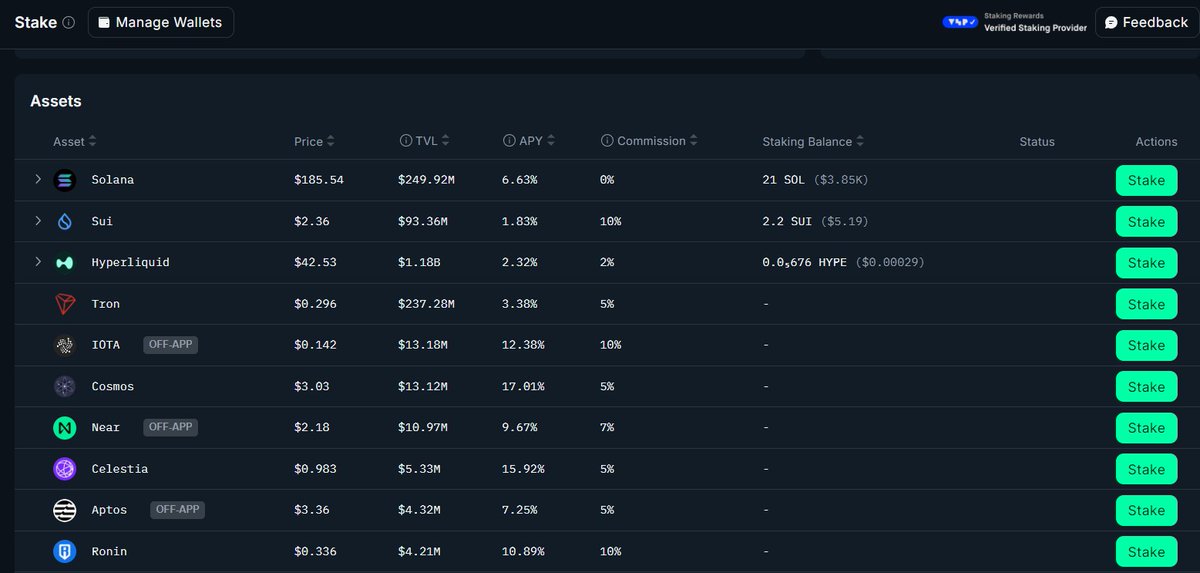Open Manage Wallets
1200x573 pixels.
pos(161,22)
